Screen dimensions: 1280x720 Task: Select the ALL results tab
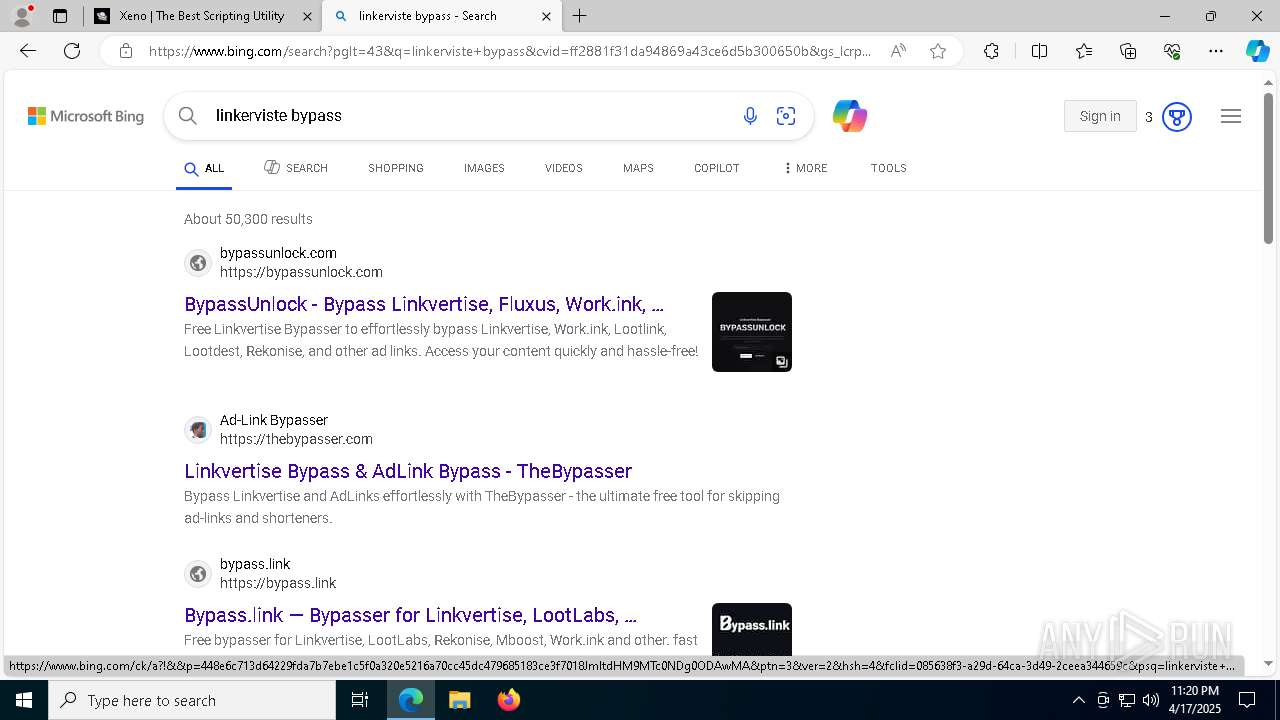point(204,168)
